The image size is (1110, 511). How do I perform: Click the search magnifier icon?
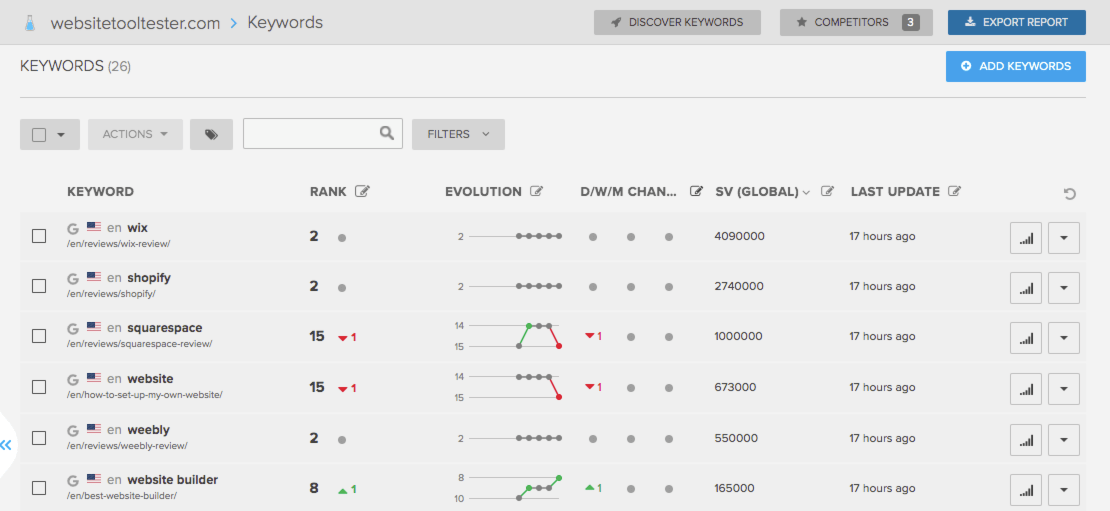pyautogui.click(x=387, y=132)
